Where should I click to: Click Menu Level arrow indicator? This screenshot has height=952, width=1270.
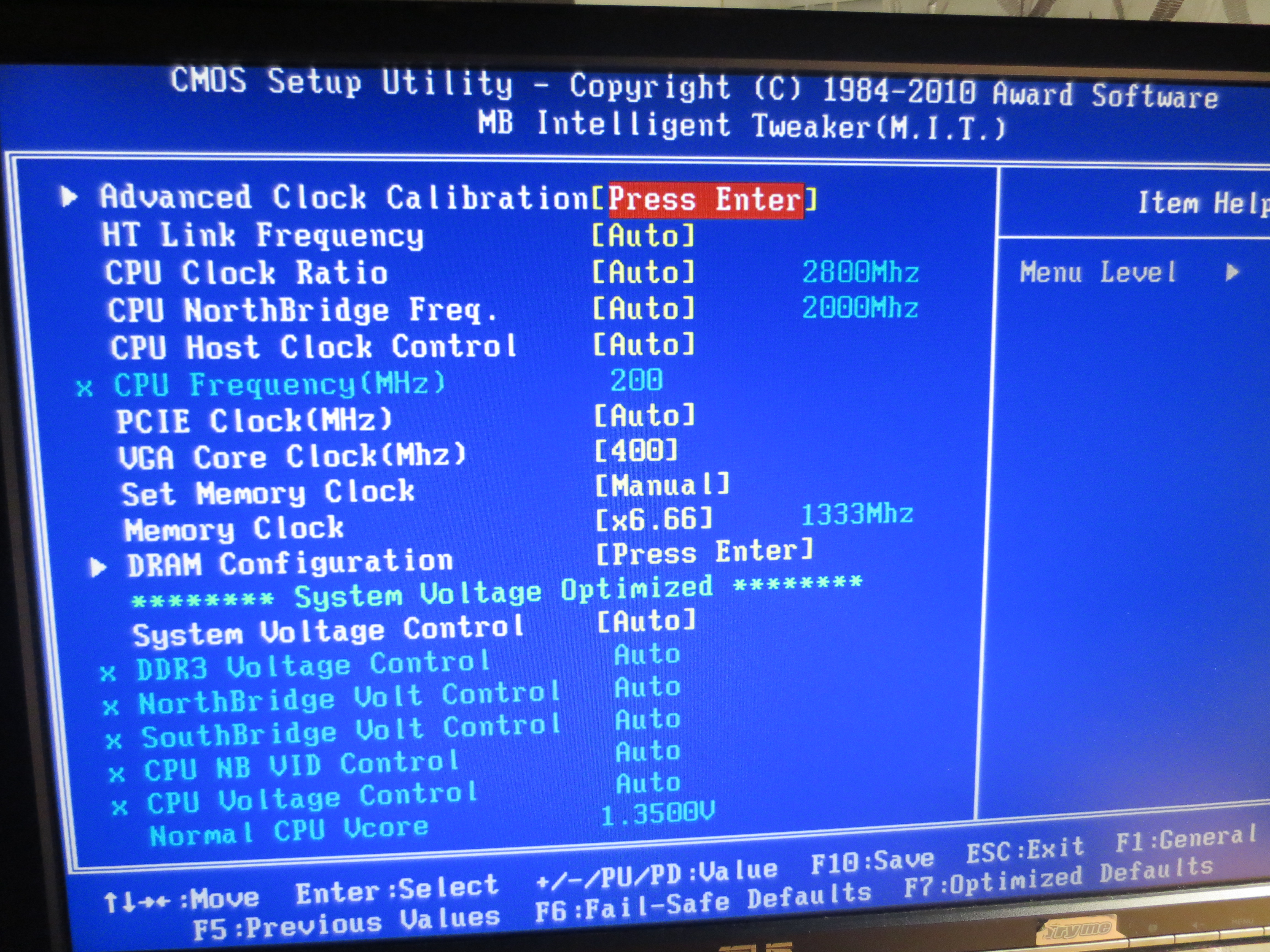click(x=1231, y=271)
